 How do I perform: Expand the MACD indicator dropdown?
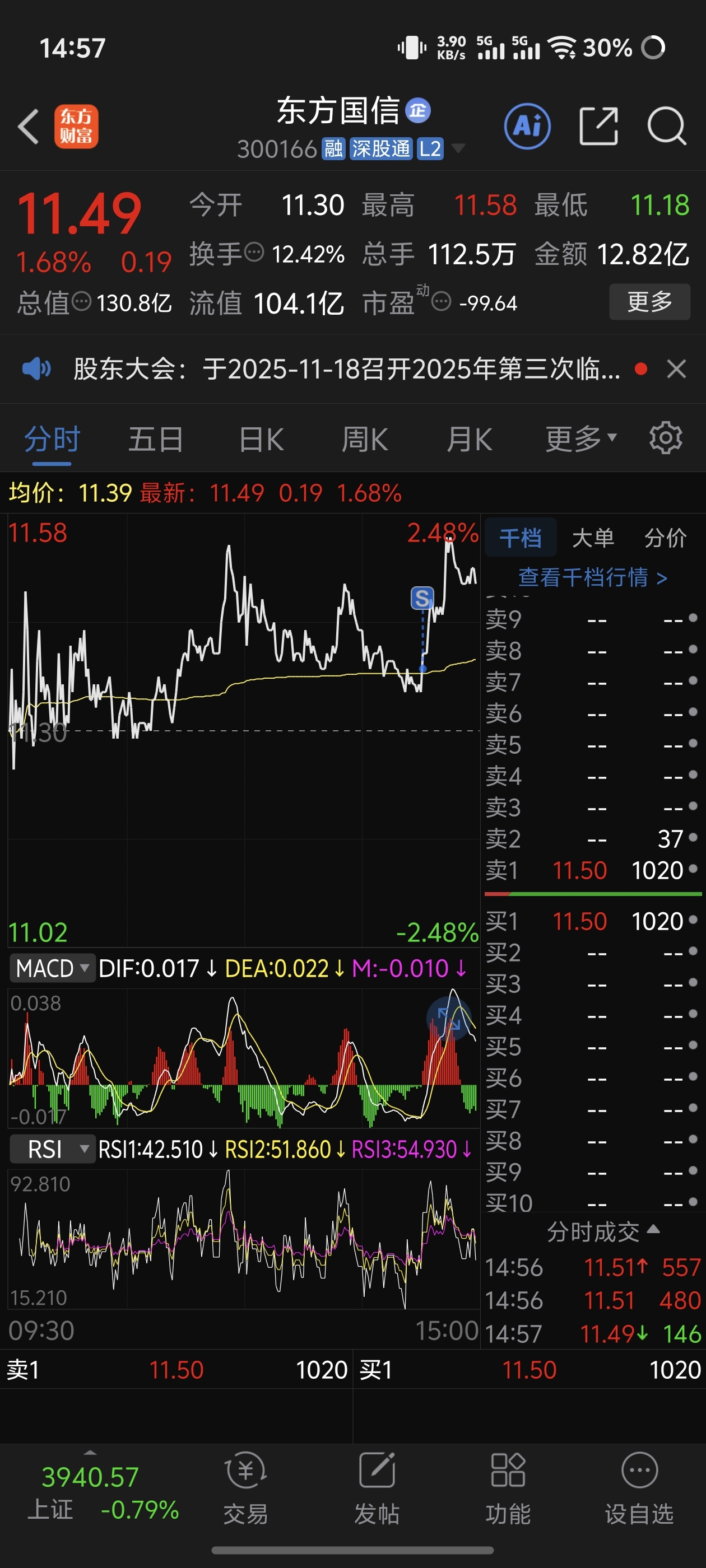tap(53, 968)
